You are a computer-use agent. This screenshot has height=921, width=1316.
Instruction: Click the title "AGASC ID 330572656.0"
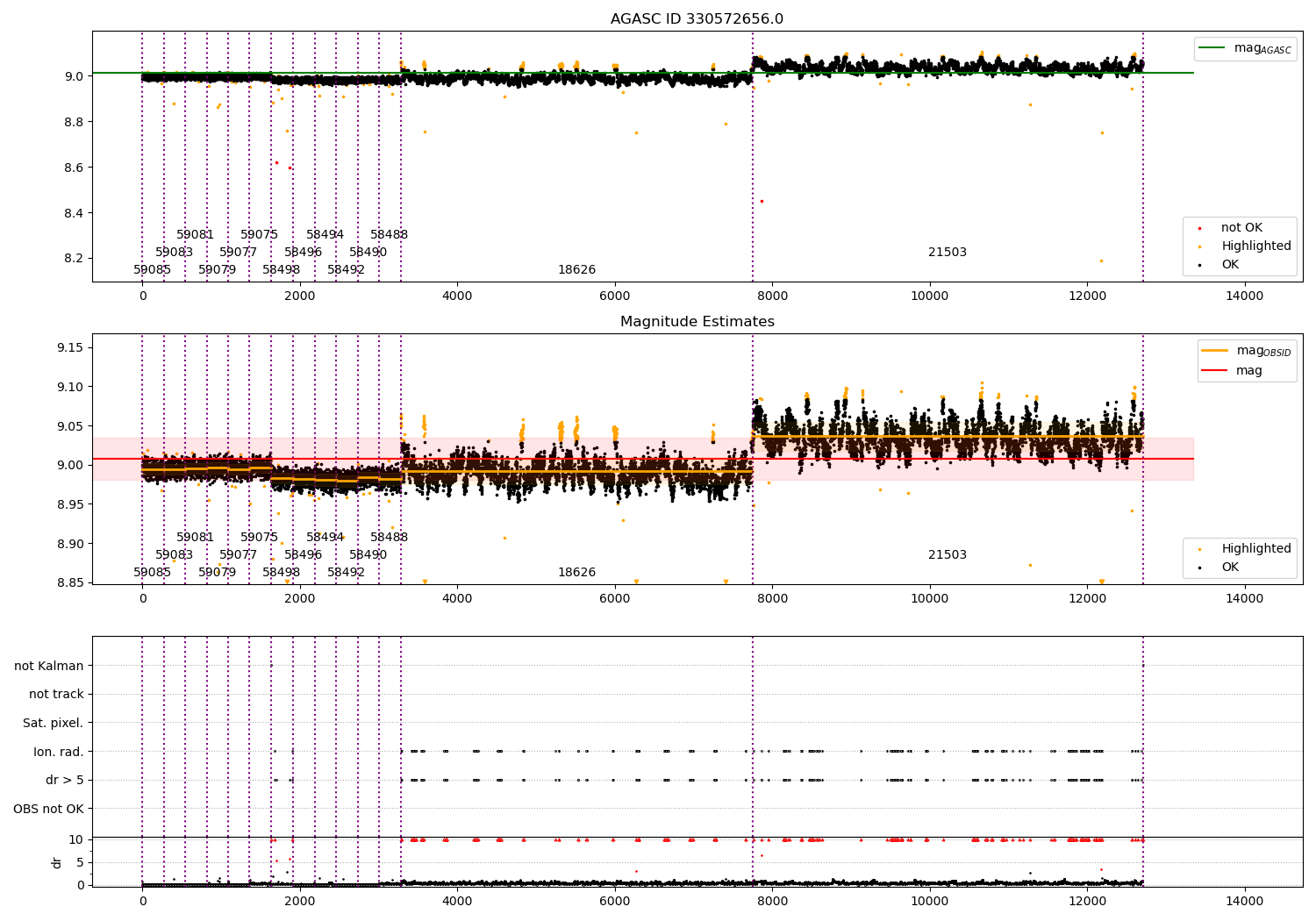697,19
